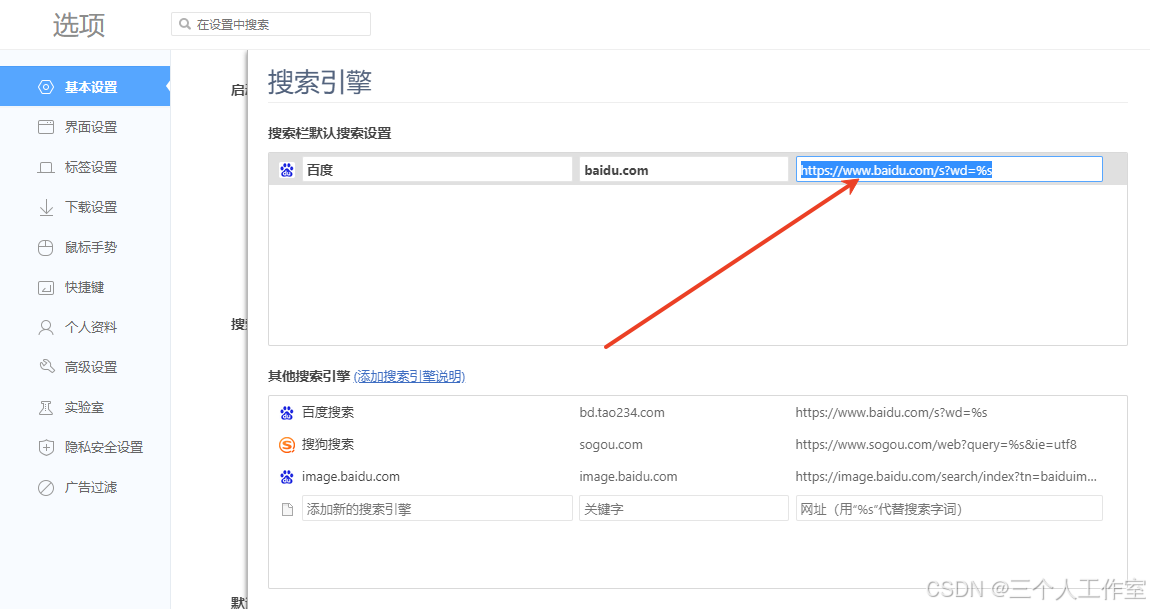Click the bd.tao234.com keyword
Screen dimensions: 1150x609
(622, 412)
